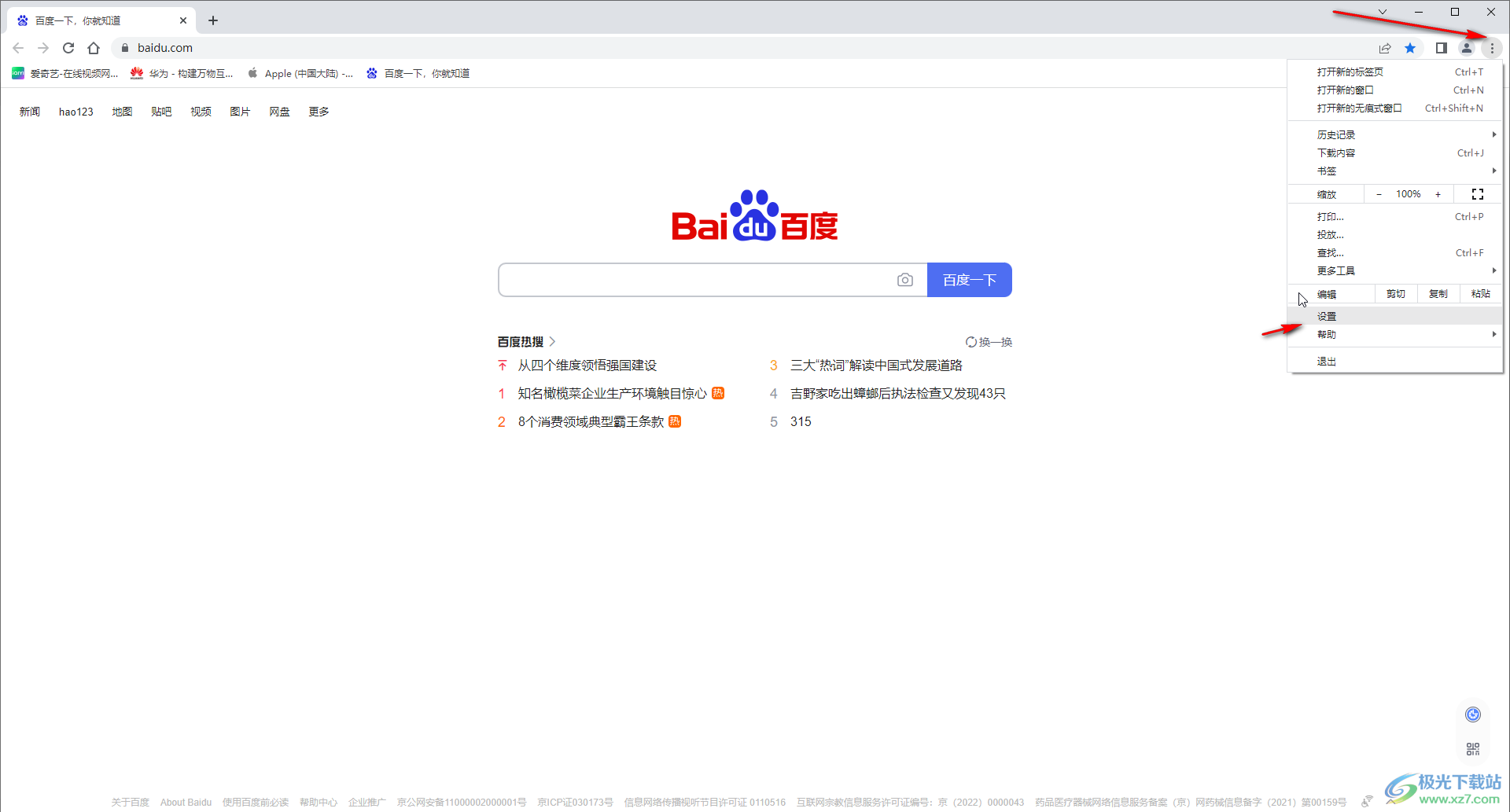
Task: Open a new incognito window 打开新的无痕式窗口
Action: pyautogui.click(x=1395, y=108)
